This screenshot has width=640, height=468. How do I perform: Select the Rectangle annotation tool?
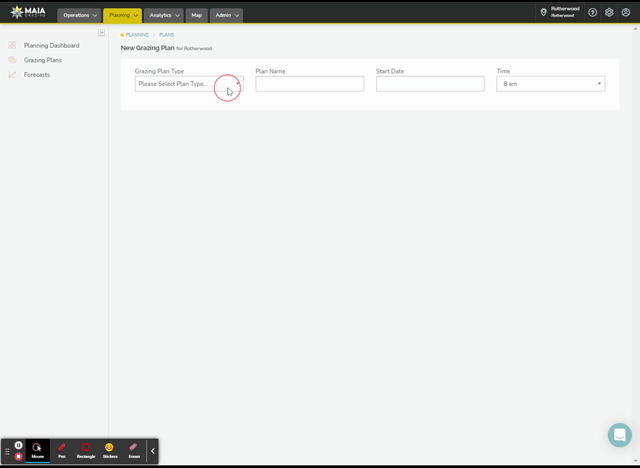(86, 450)
